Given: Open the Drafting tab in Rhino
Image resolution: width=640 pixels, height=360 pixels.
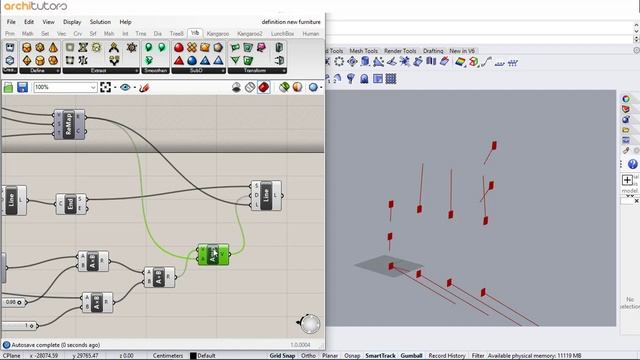Looking at the screenshot, I should coord(433,51).
